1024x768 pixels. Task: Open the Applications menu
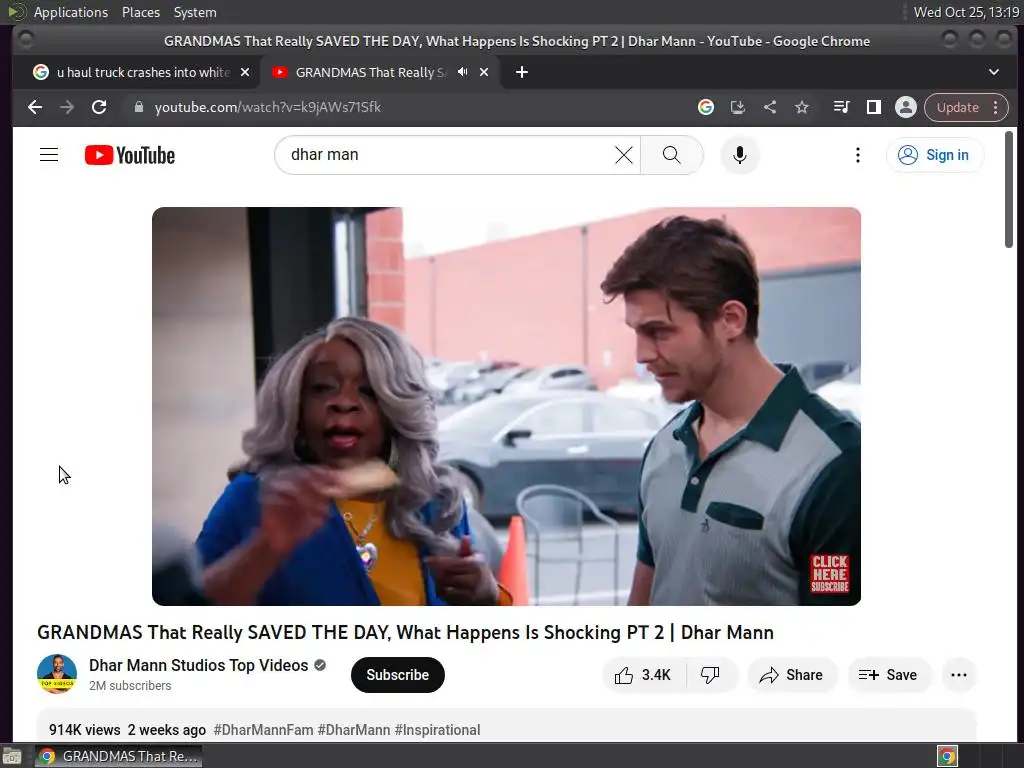pyautogui.click(x=71, y=12)
